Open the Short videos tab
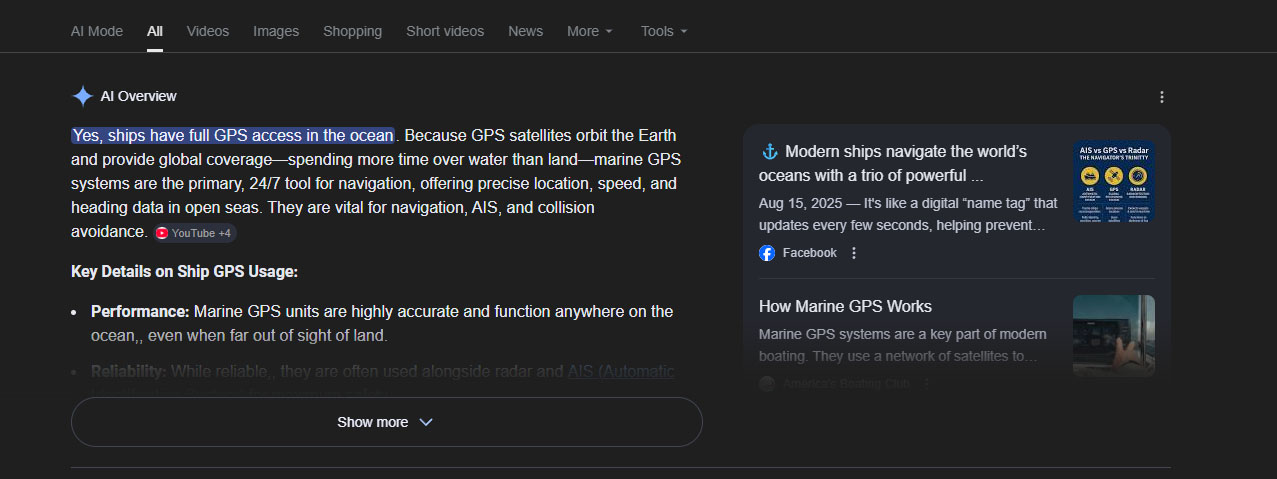Image resolution: width=1277 pixels, height=479 pixels. [445, 31]
